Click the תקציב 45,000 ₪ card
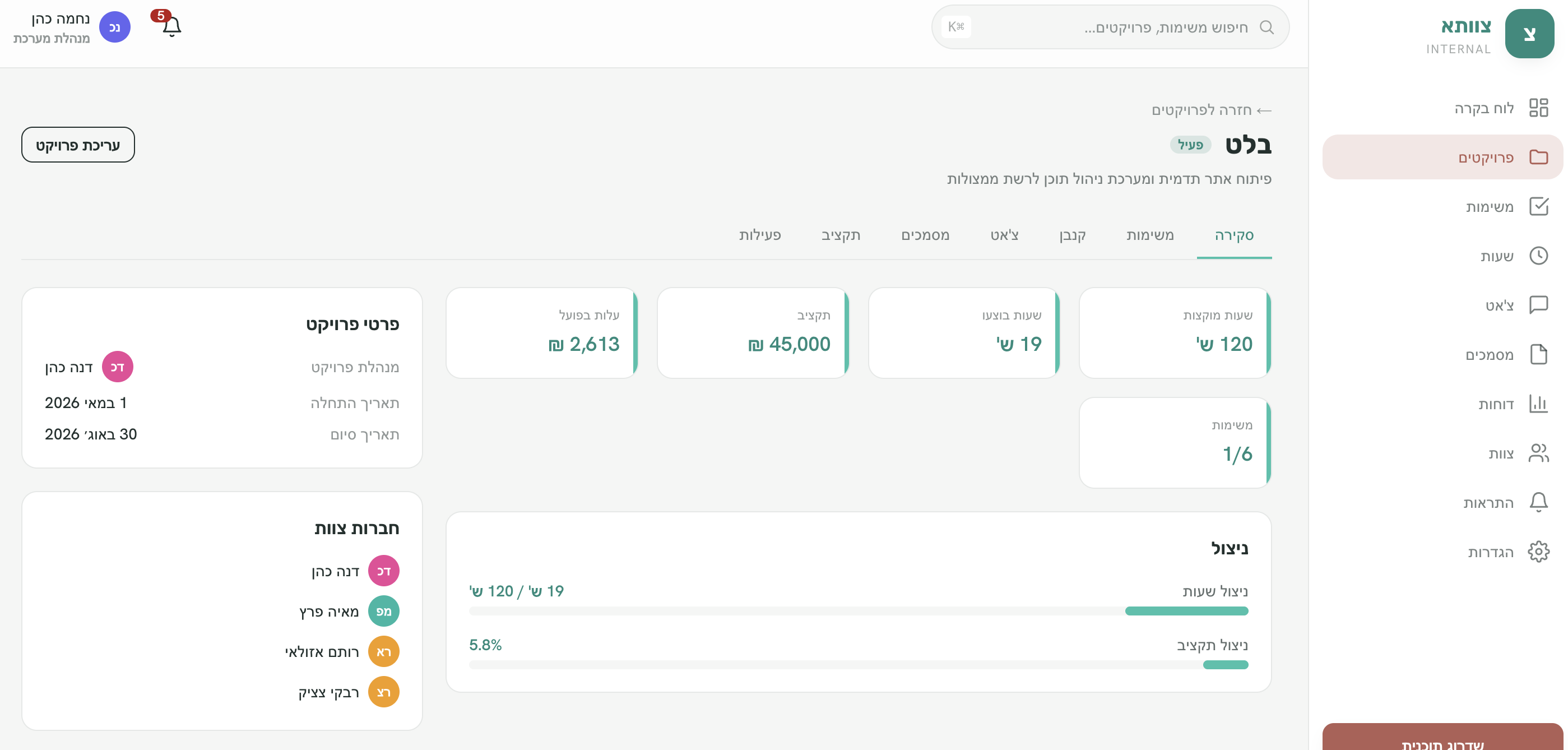 pyautogui.click(x=753, y=332)
